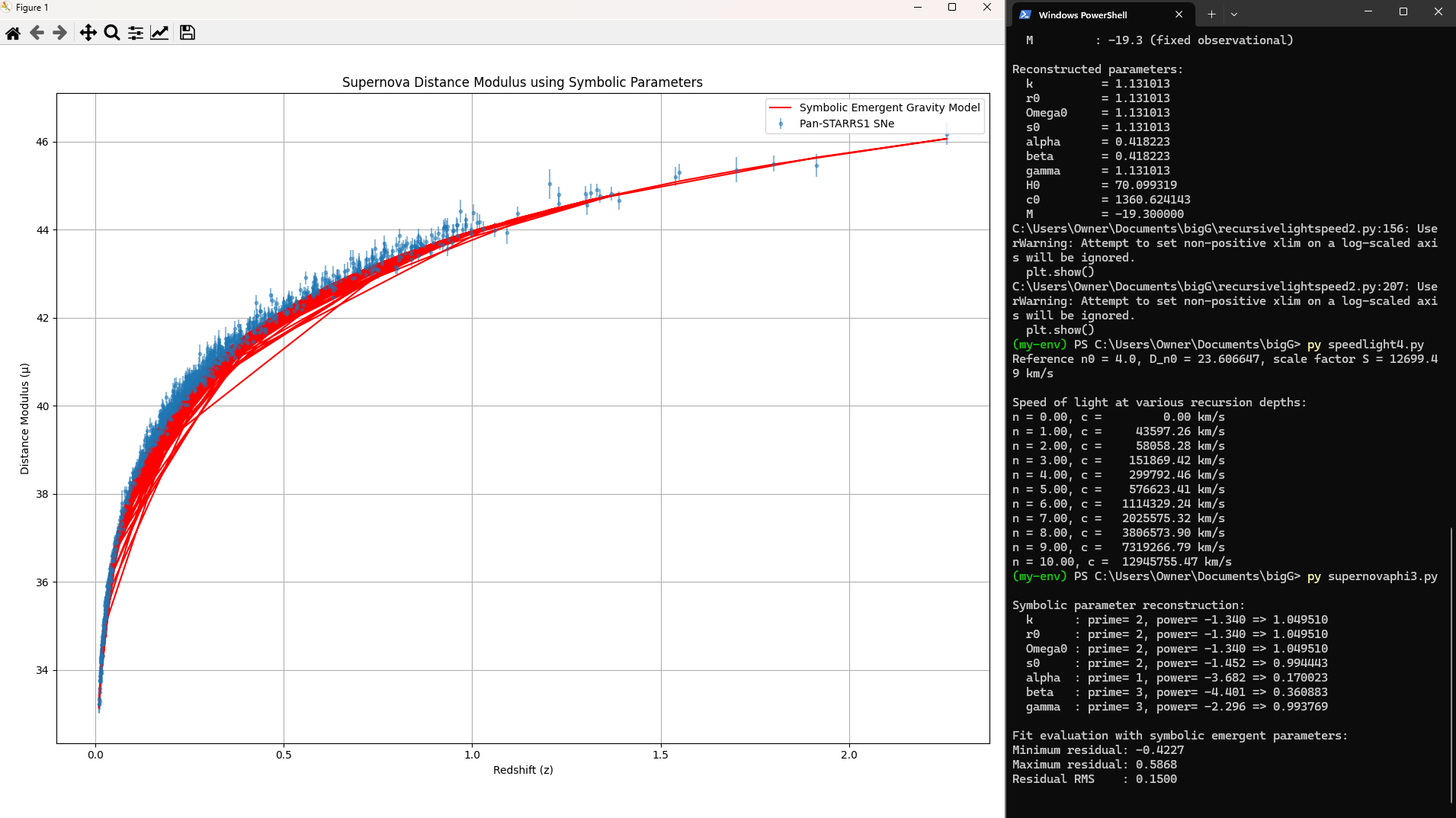Image resolution: width=1456 pixels, height=818 pixels.
Task: Click the n = 4.00 speed of light row
Action: (1118, 475)
